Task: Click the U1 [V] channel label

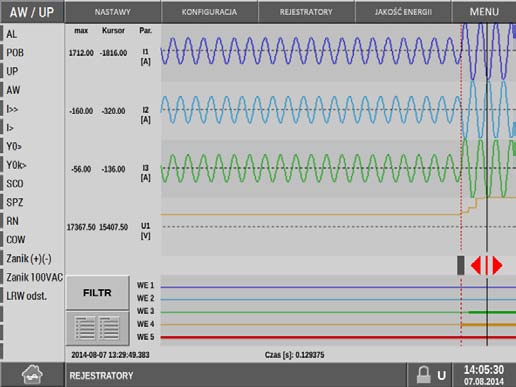Action: pos(145,231)
